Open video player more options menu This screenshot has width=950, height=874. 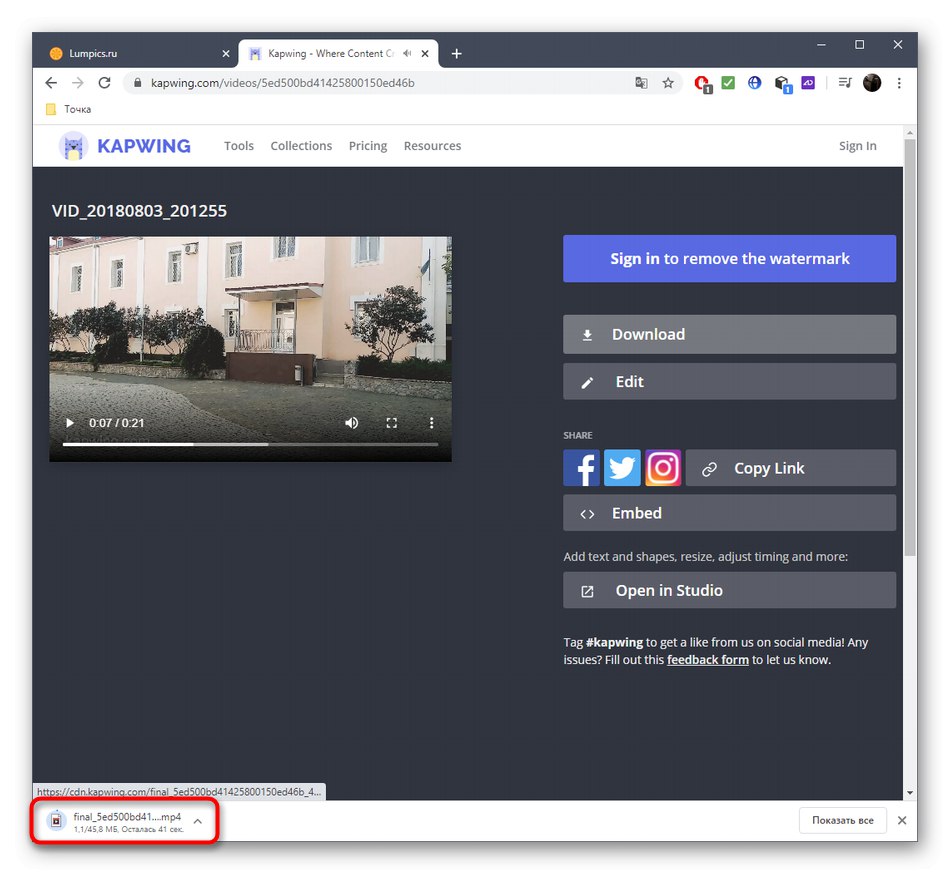coord(431,423)
